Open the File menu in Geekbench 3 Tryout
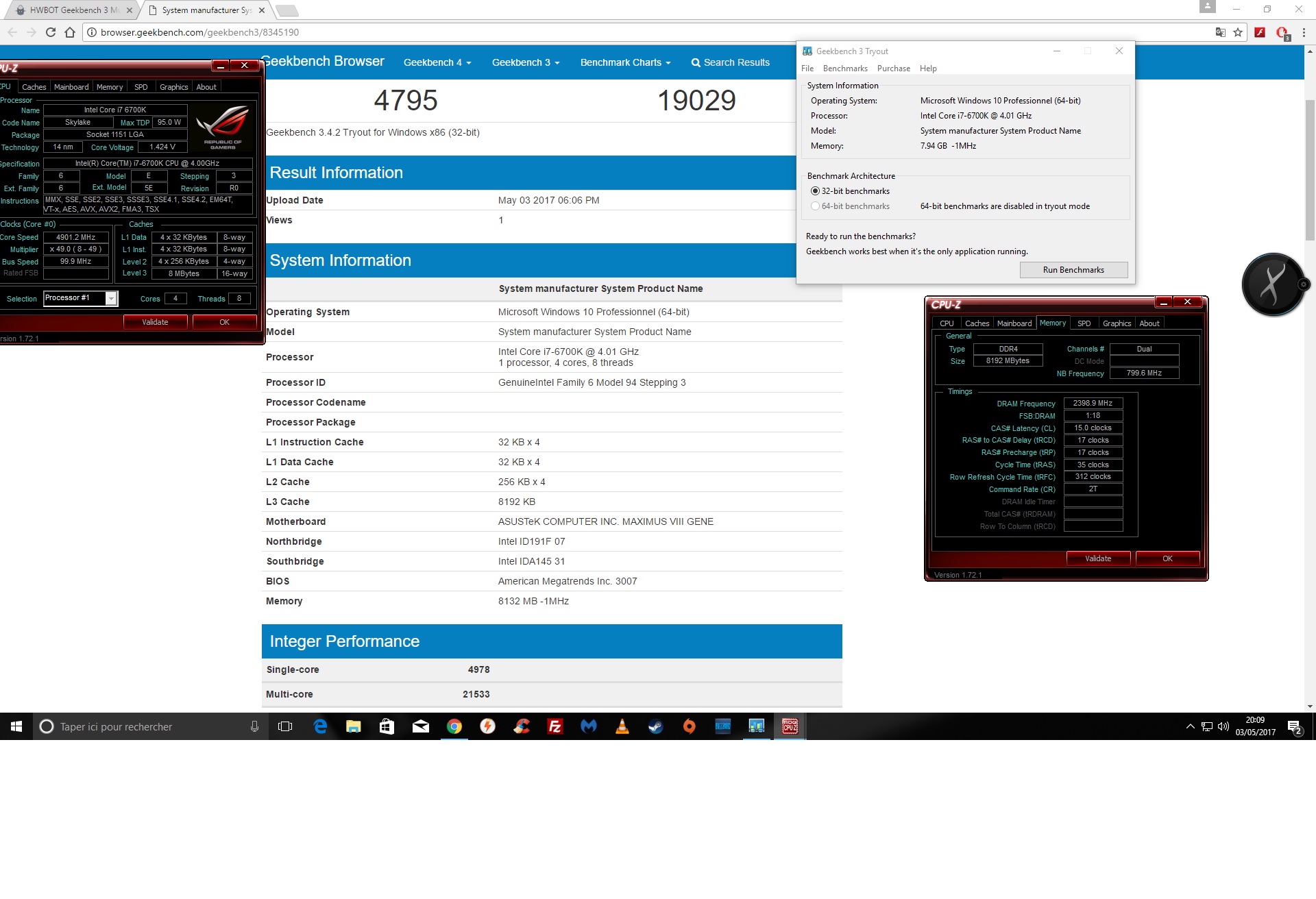Viewport: 1316px width, 899px height. pyautogui.click(x=807, y=69)
